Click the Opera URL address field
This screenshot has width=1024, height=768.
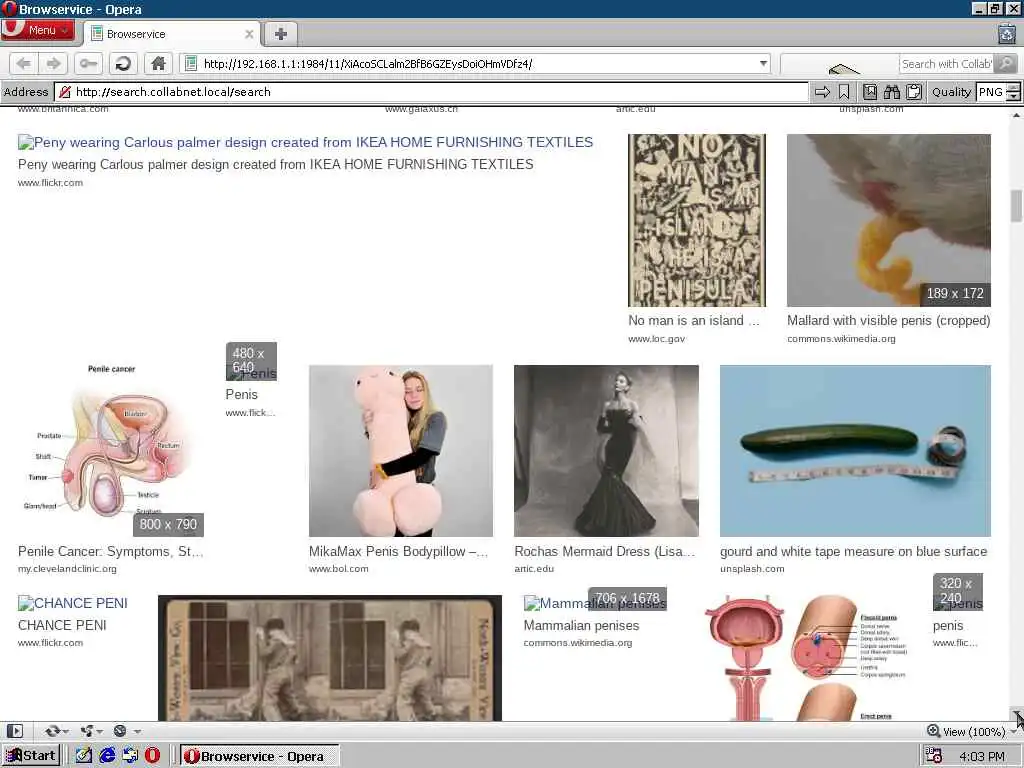tap(475, 63)
